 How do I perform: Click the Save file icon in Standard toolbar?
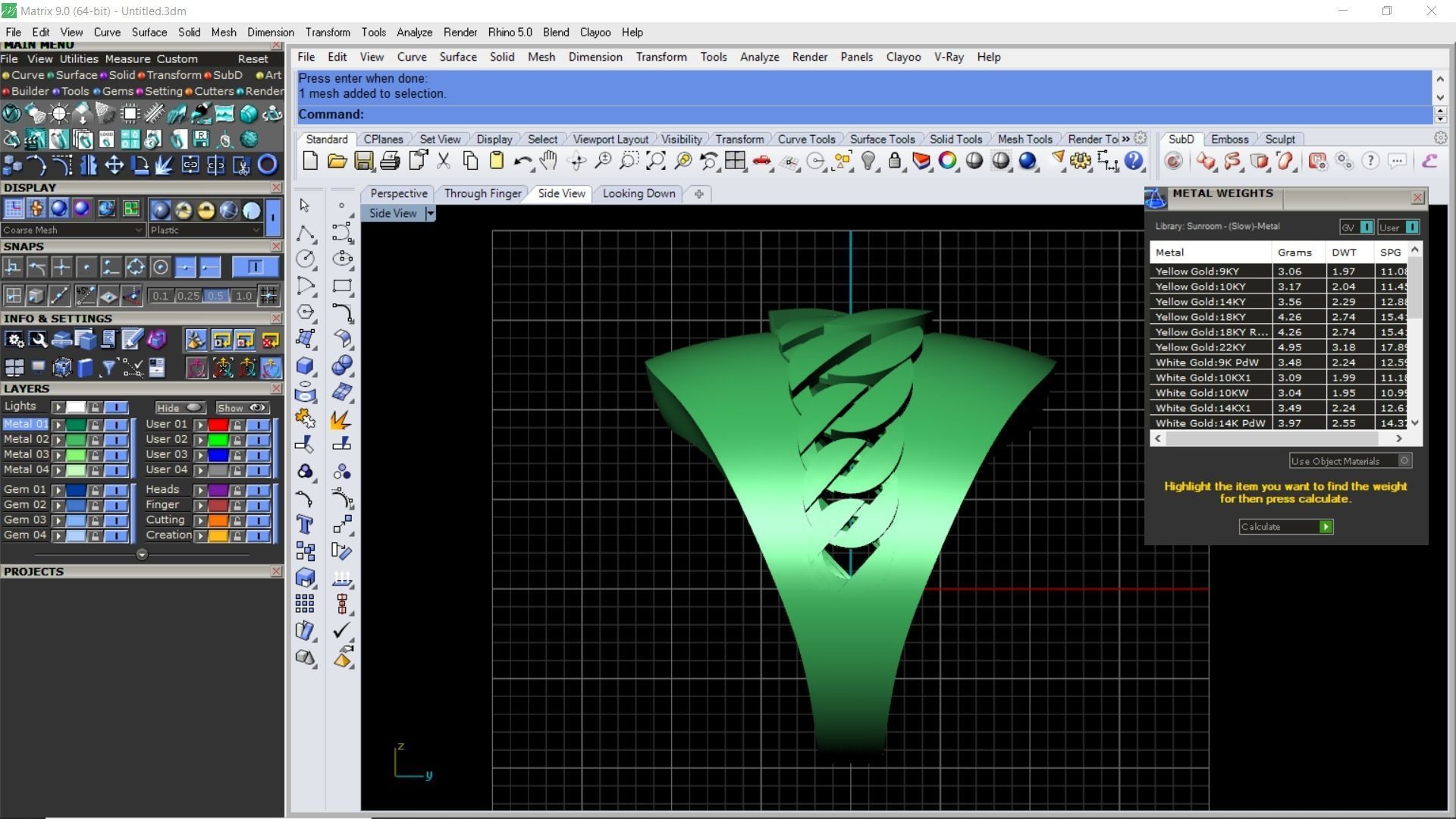[363, 161]
